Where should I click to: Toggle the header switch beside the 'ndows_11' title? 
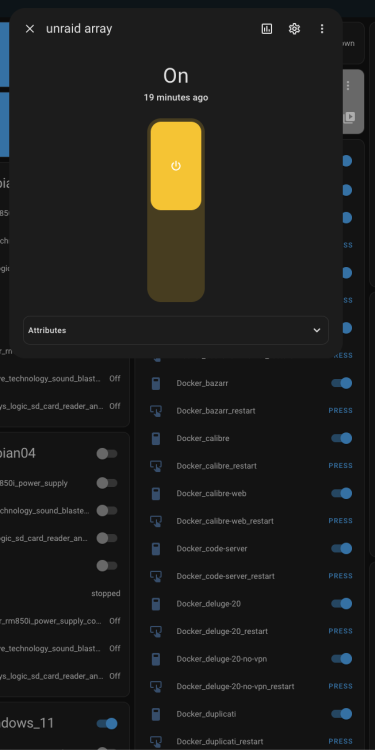coord(107,724)
